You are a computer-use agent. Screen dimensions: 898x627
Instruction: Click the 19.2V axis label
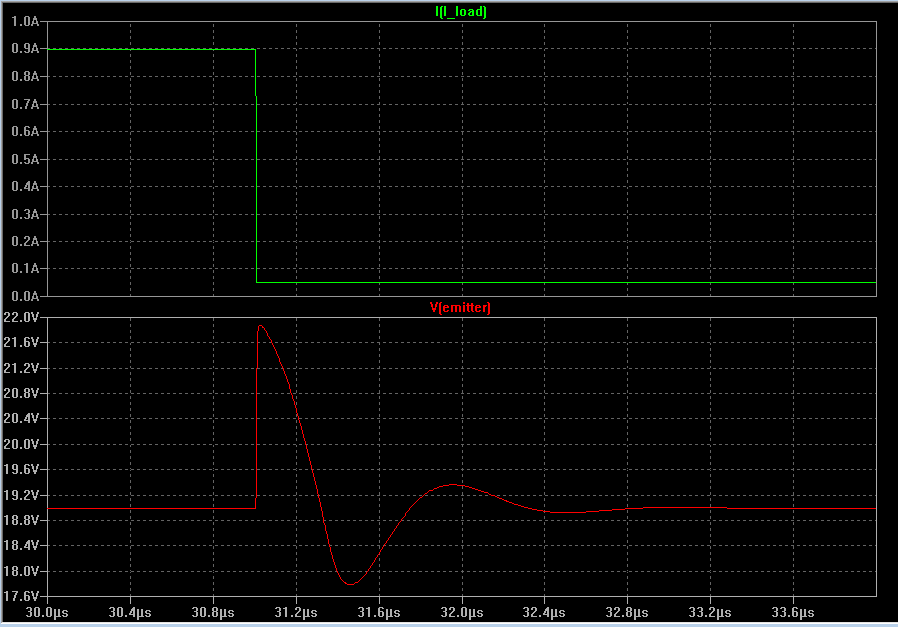point(21,495)
